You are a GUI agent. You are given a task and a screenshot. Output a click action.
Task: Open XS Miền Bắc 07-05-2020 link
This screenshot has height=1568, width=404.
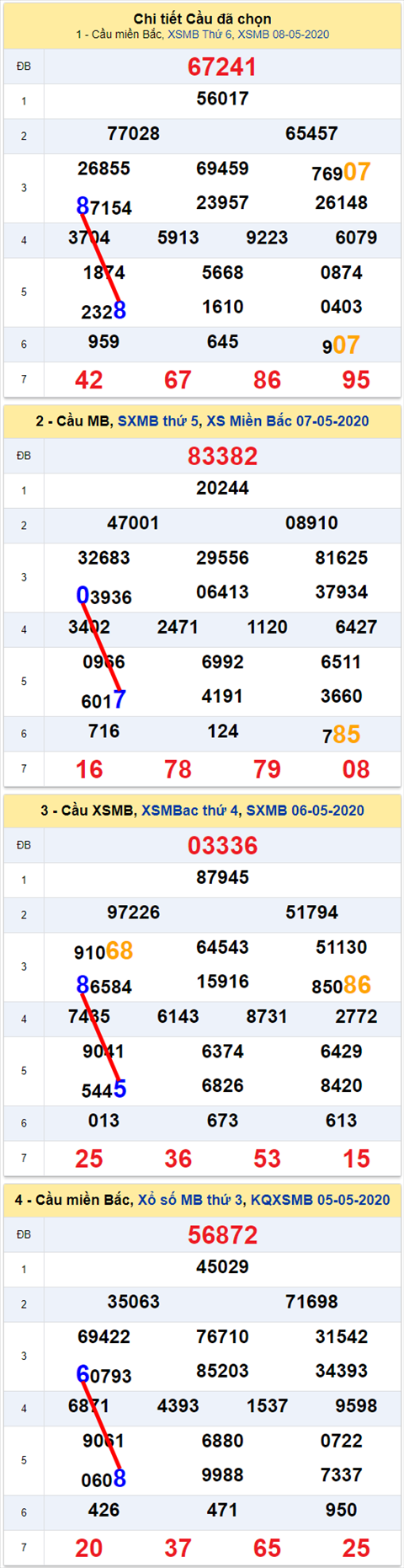click(x=288, y=421)
